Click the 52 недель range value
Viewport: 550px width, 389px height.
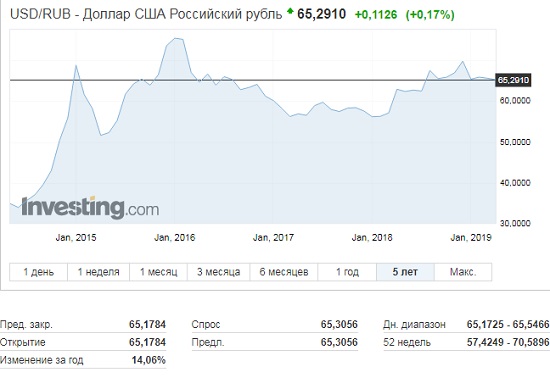(508, 342)
